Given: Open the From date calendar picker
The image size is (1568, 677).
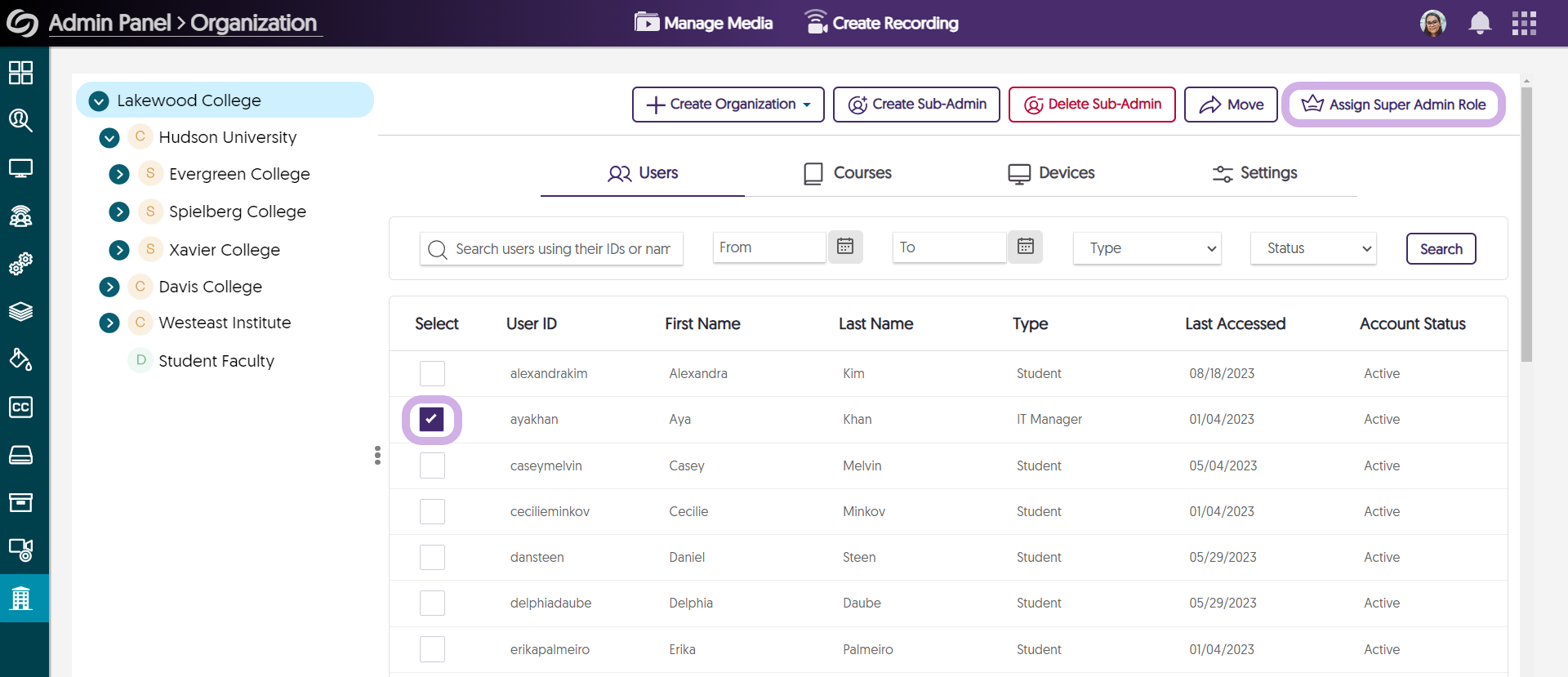Looking at the screenshot, I should click(x=845, y=247).
